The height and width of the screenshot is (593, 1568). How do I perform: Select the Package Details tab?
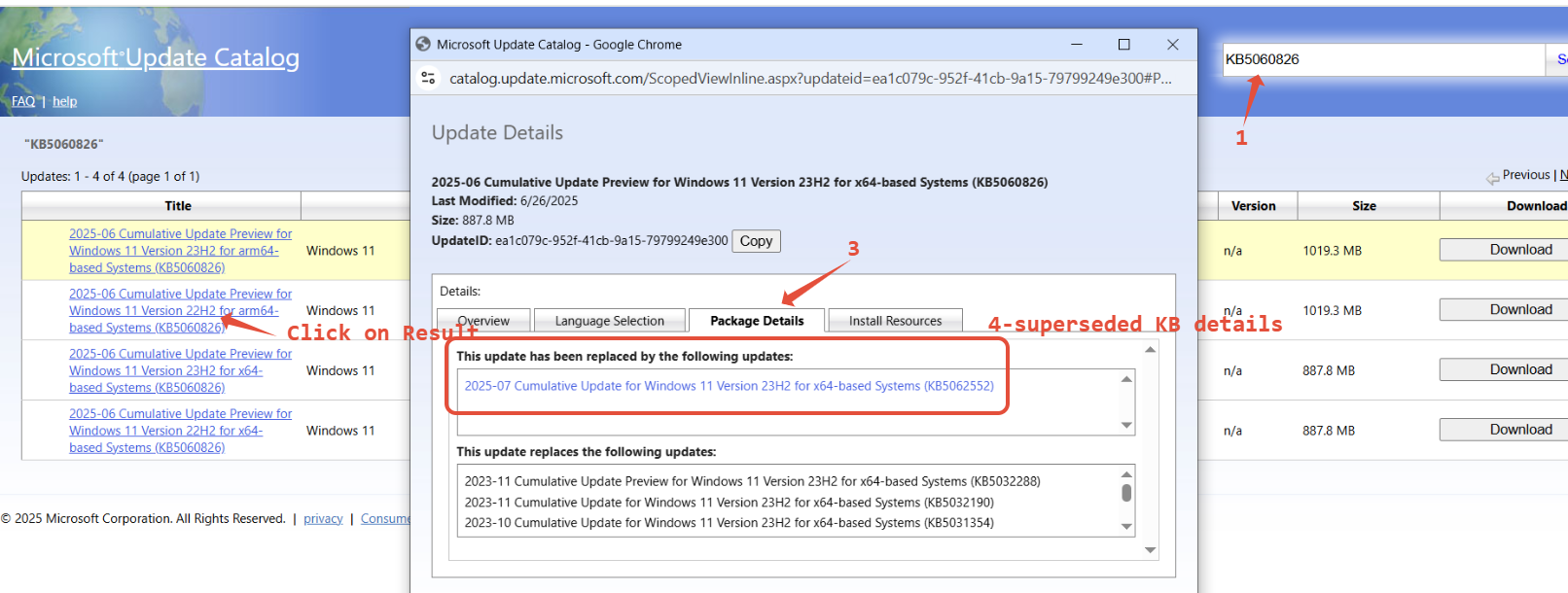757,321
